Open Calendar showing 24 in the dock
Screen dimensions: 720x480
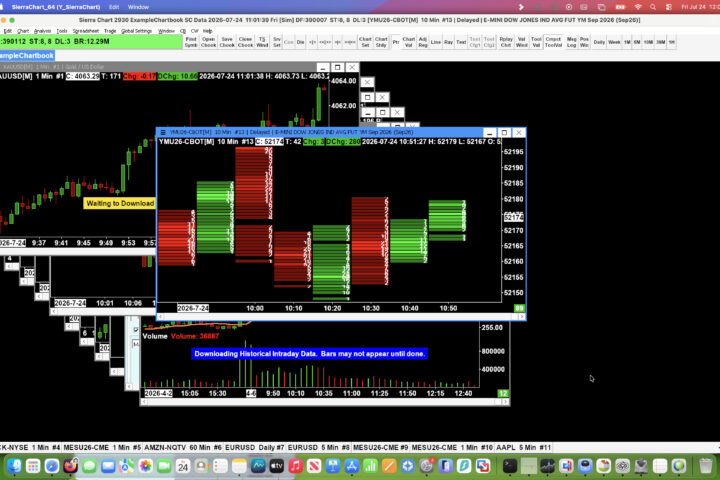[183, 466]
